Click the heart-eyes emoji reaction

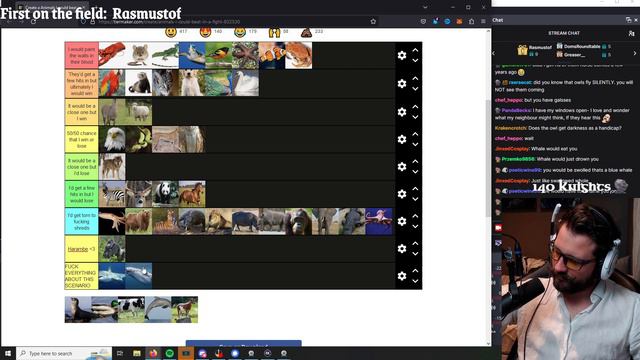(205, 32)
